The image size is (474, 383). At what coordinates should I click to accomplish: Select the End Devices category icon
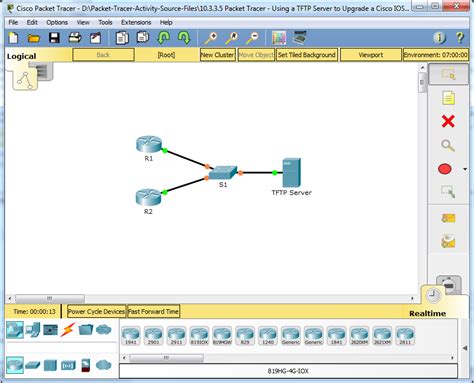33,330
